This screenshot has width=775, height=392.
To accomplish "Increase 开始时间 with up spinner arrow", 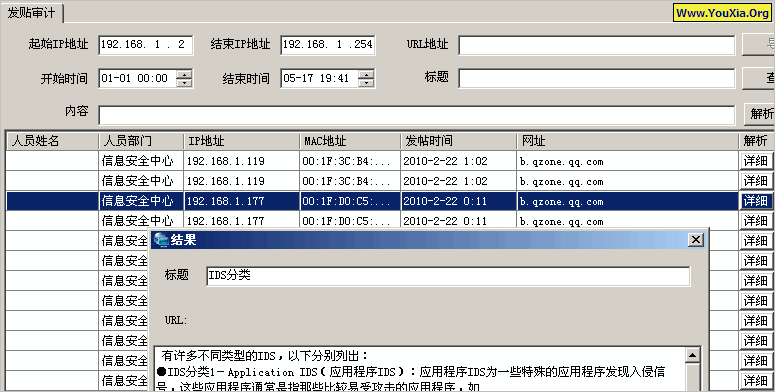I will (x=184, y=74).
